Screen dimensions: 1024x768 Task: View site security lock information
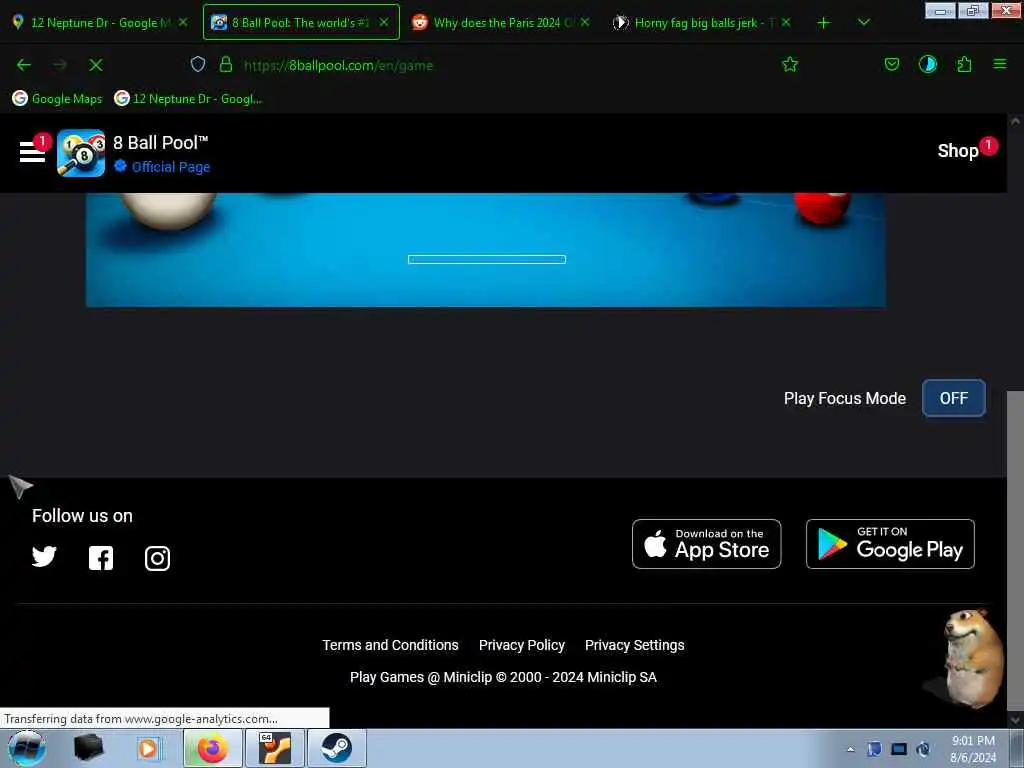point(226,64)
